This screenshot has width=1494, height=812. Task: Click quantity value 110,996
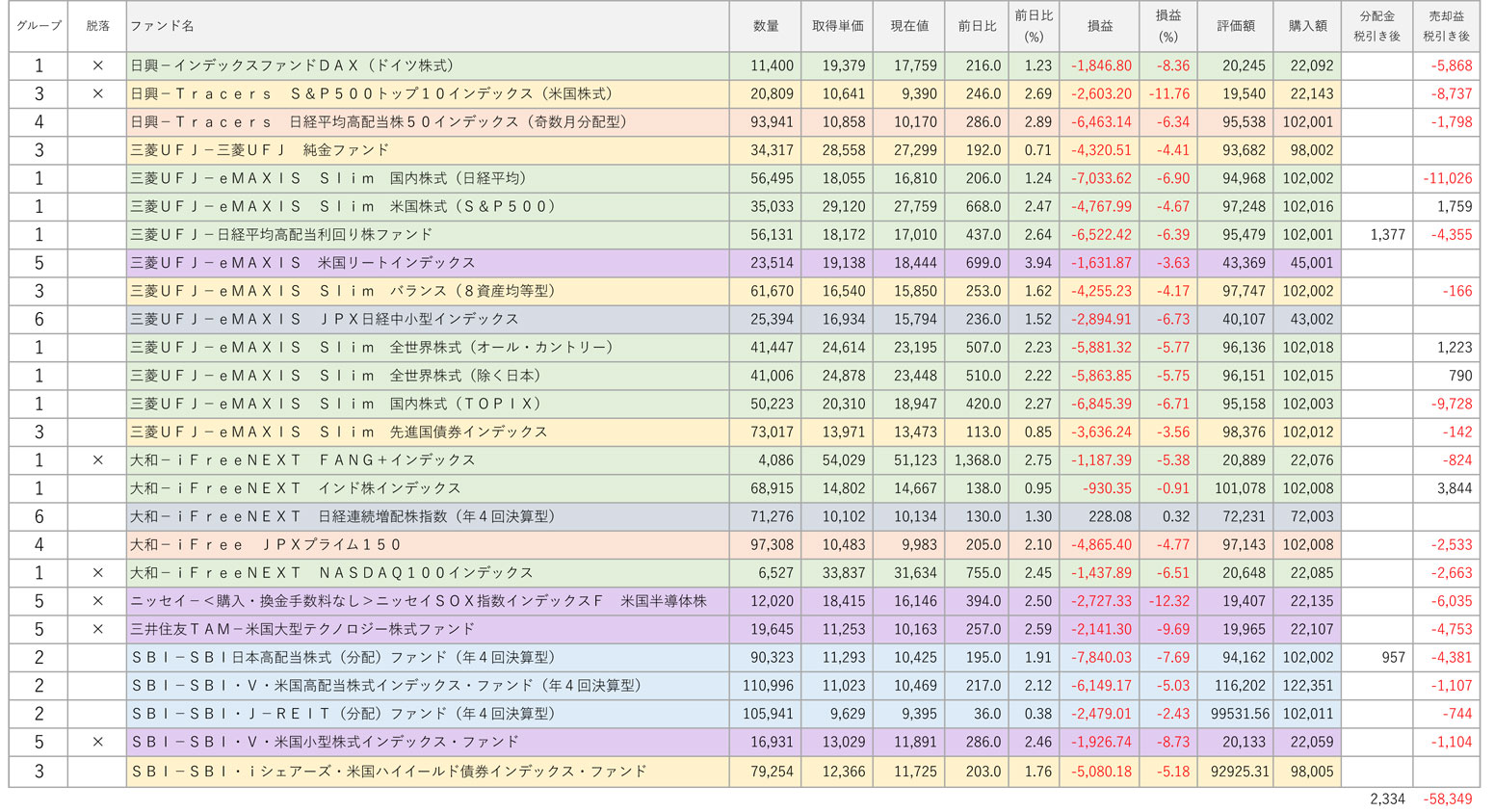(x=769, y=686)
